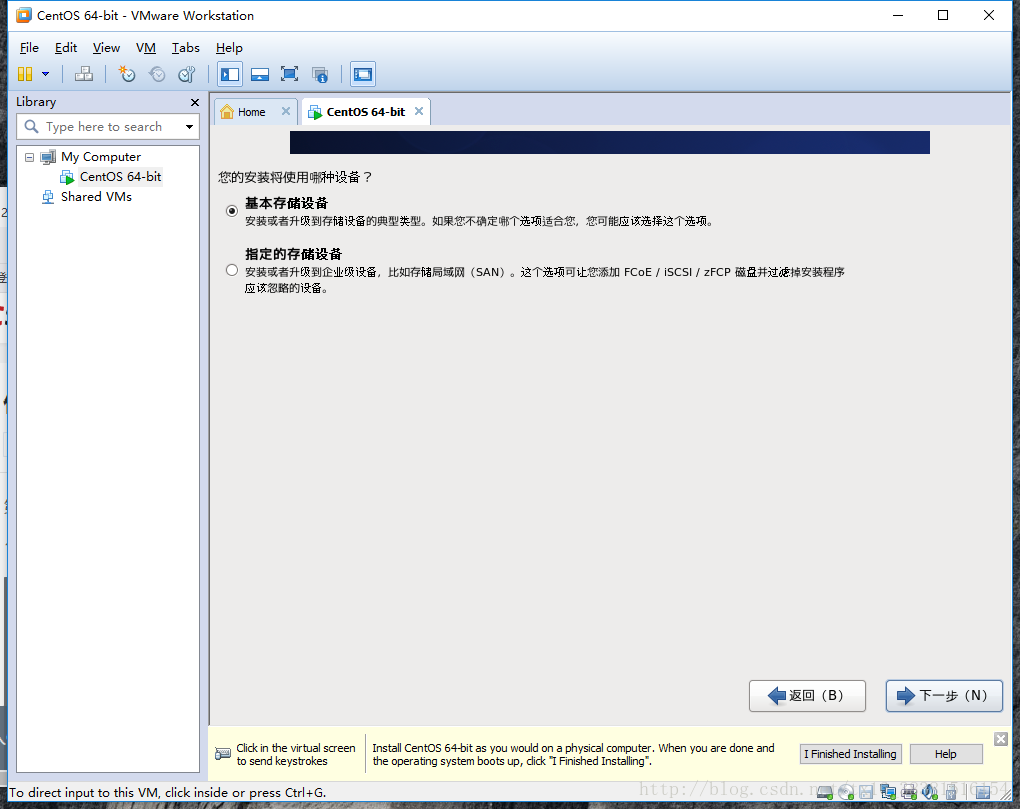Revert the VM to its previous snapshot
Screen dimensions: 1020x809
point(157,74)
